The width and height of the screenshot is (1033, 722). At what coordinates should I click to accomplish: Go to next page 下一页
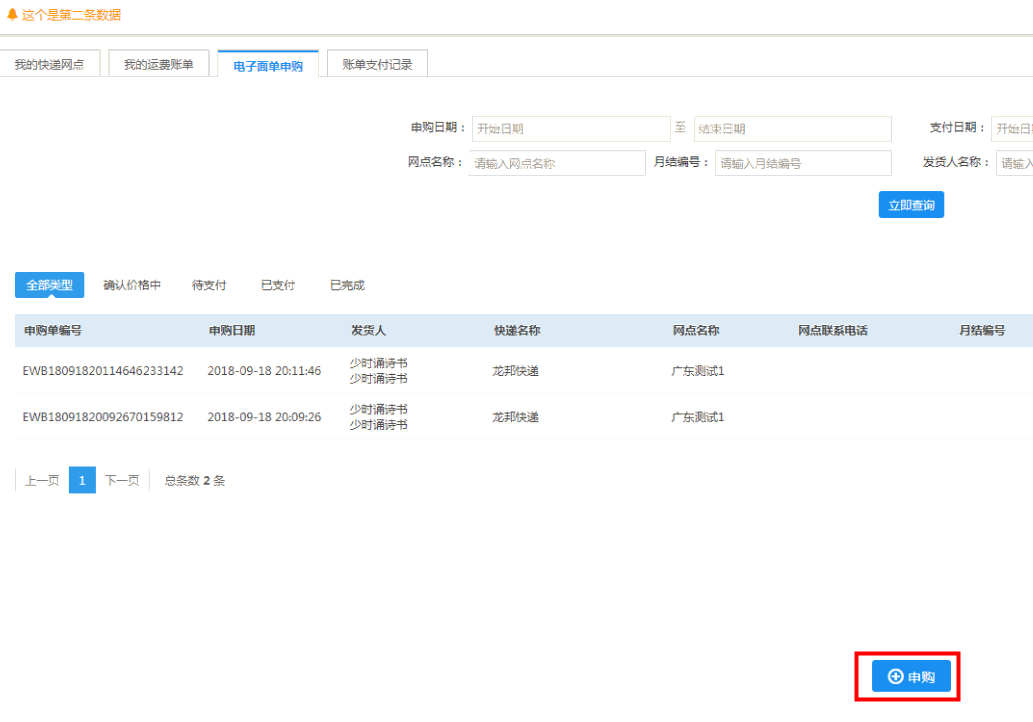[x=122, y=481]
